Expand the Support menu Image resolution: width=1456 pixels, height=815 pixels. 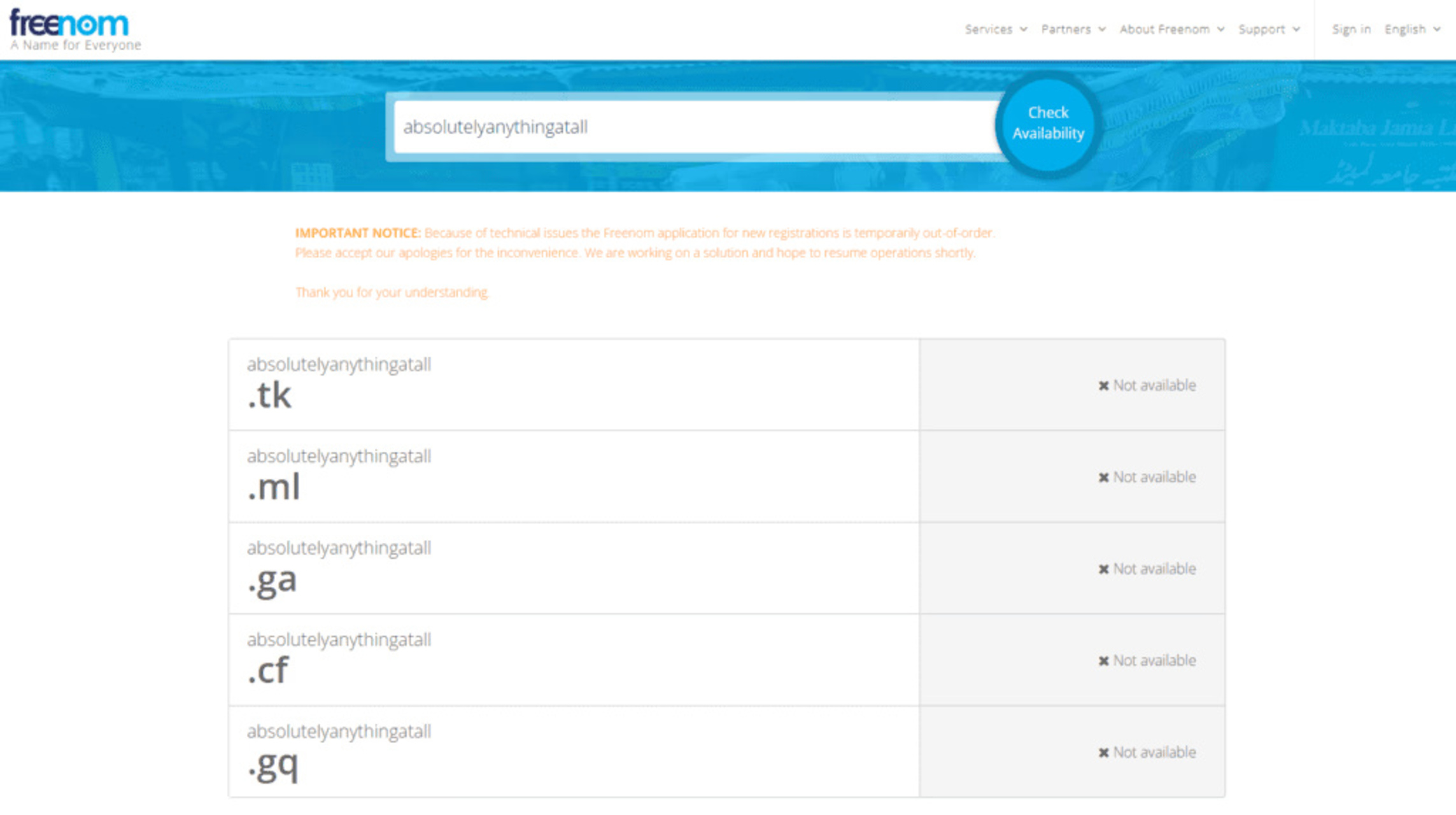[x=1269, y=29]
